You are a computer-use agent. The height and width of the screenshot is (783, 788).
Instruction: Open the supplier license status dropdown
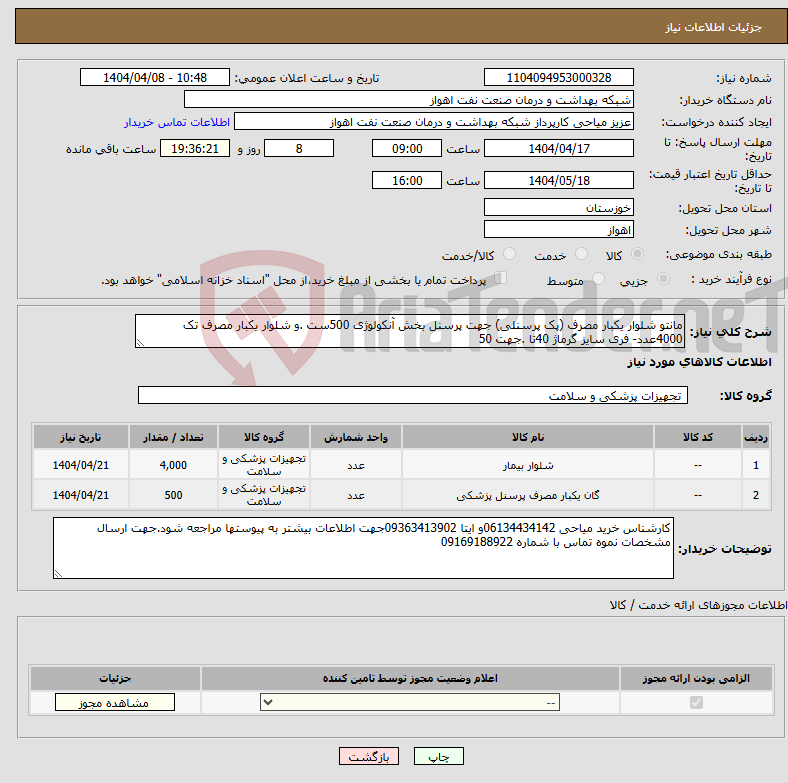pyautogui.click(x=410, y=703)
